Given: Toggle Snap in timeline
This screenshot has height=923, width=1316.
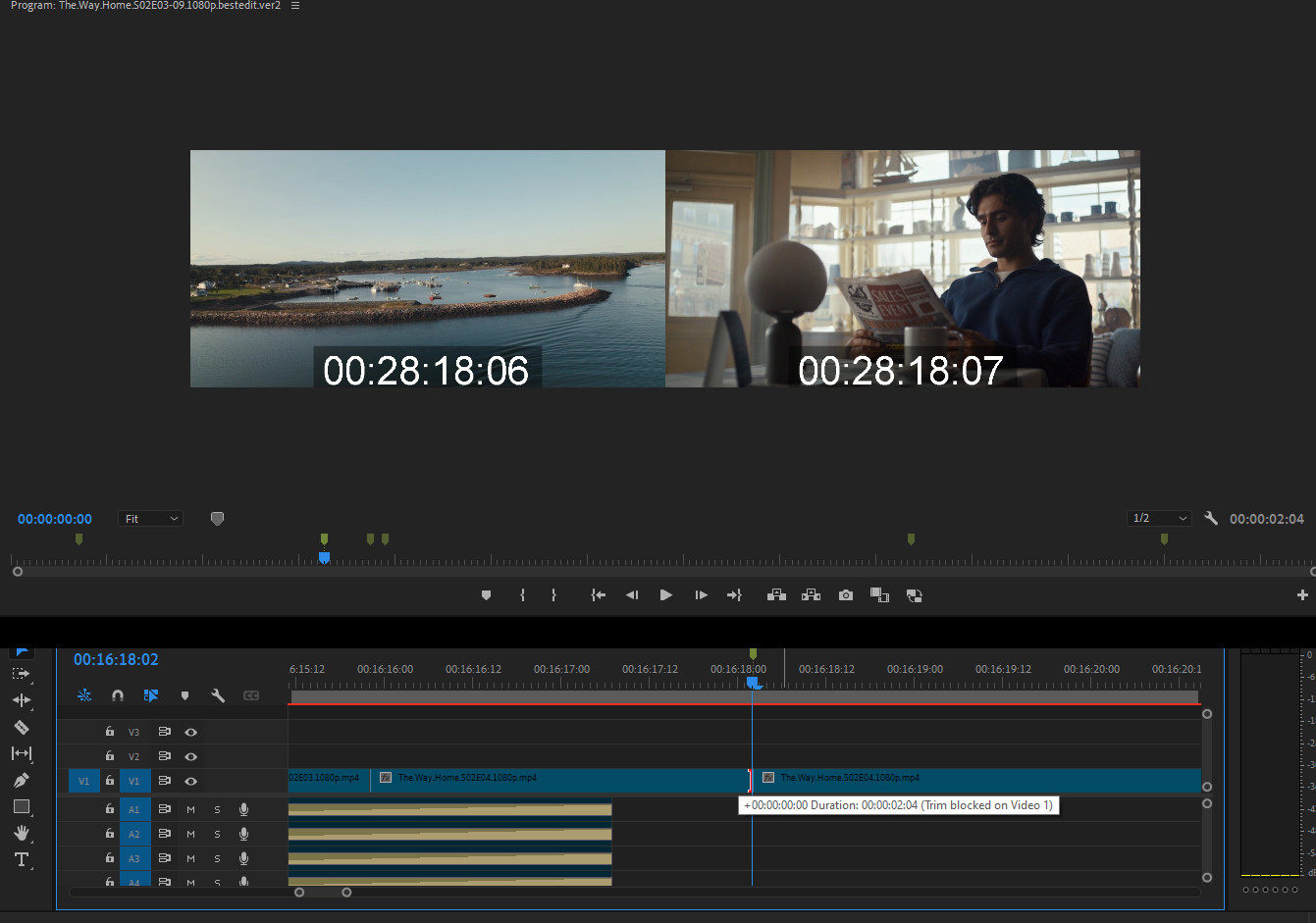Looking at the screenshot, I should 118,695.
